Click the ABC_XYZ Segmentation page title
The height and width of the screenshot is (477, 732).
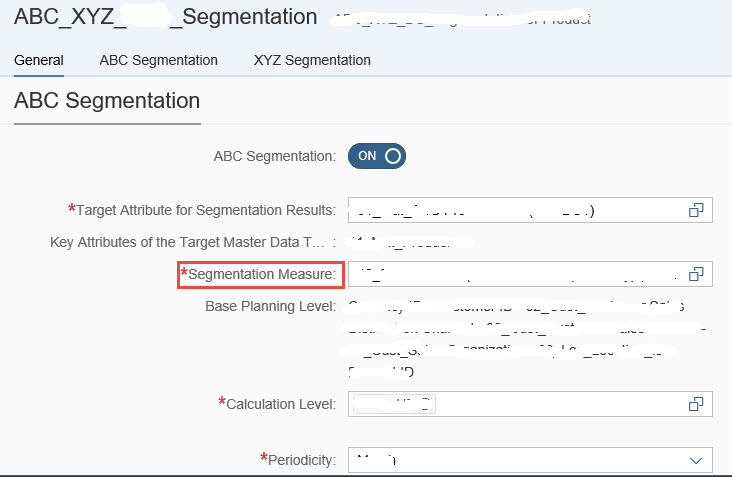point(166,17)
